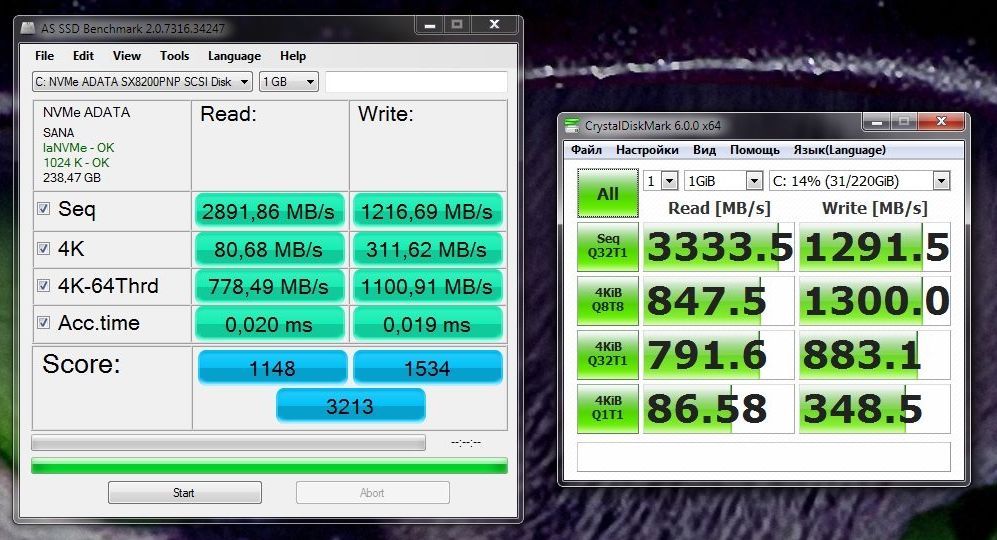The width and height of the screenshot is (997, 540).
Task: Click the Seq write result 1216,69 MB/s
Action: (427, 211)
